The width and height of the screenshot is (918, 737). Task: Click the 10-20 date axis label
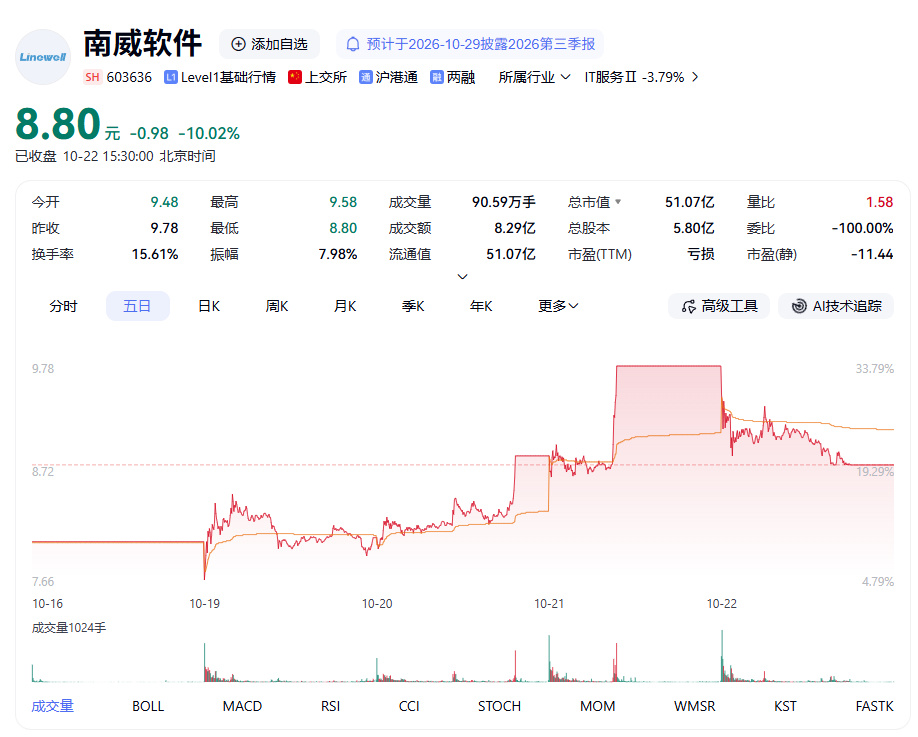tap(377, 604)
